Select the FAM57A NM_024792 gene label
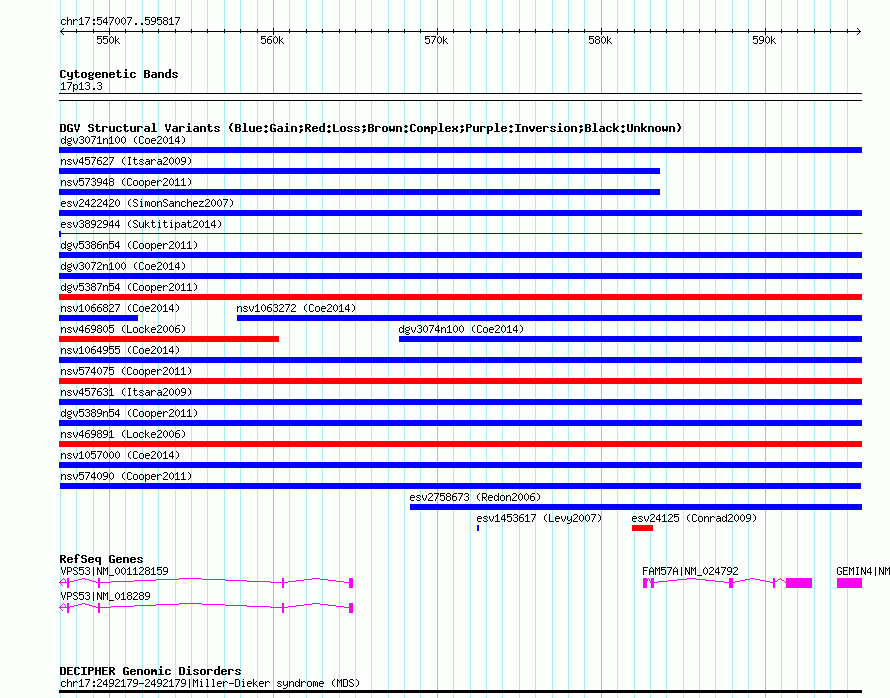The height and width of the screenshot is (698, 890). point(690,571)
